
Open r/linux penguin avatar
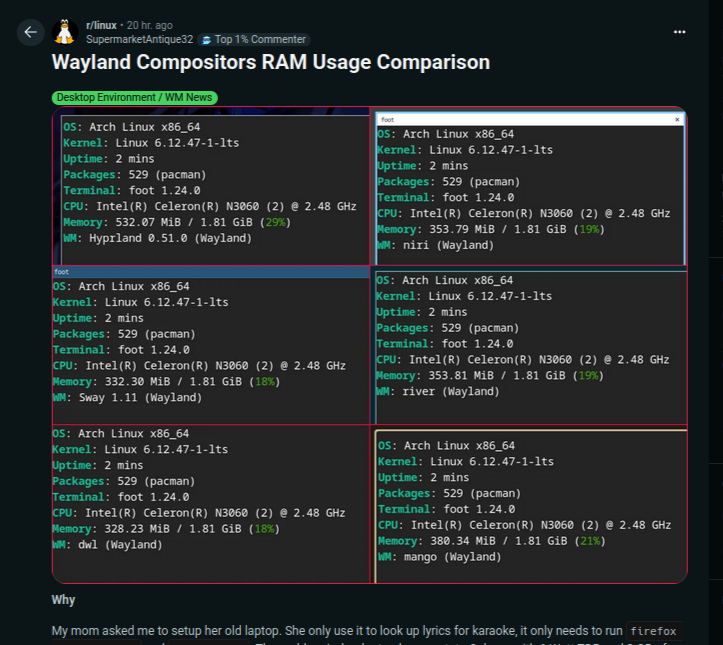[65, 32]
